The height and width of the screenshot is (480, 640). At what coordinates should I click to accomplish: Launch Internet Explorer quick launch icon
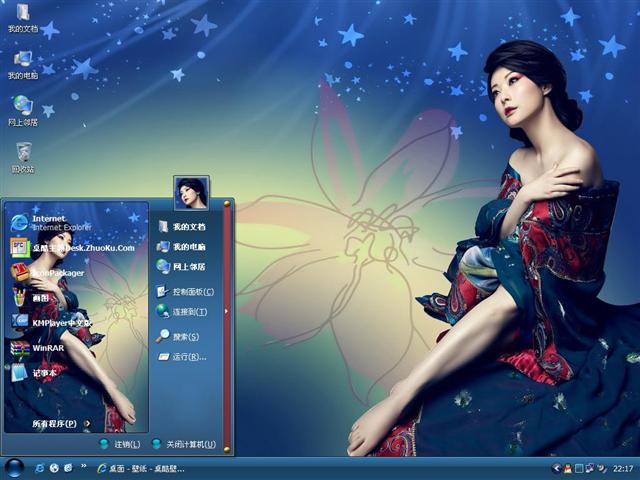pos(40,468)
